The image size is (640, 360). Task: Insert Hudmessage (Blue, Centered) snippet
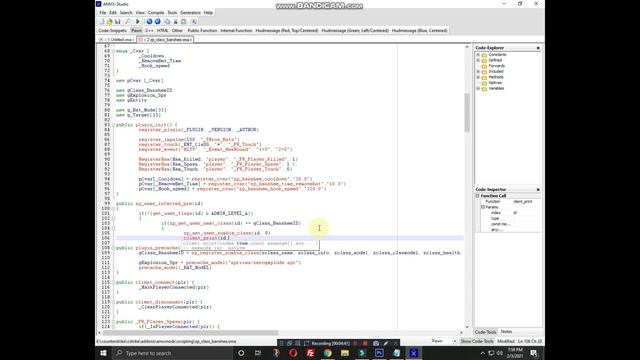420,31
